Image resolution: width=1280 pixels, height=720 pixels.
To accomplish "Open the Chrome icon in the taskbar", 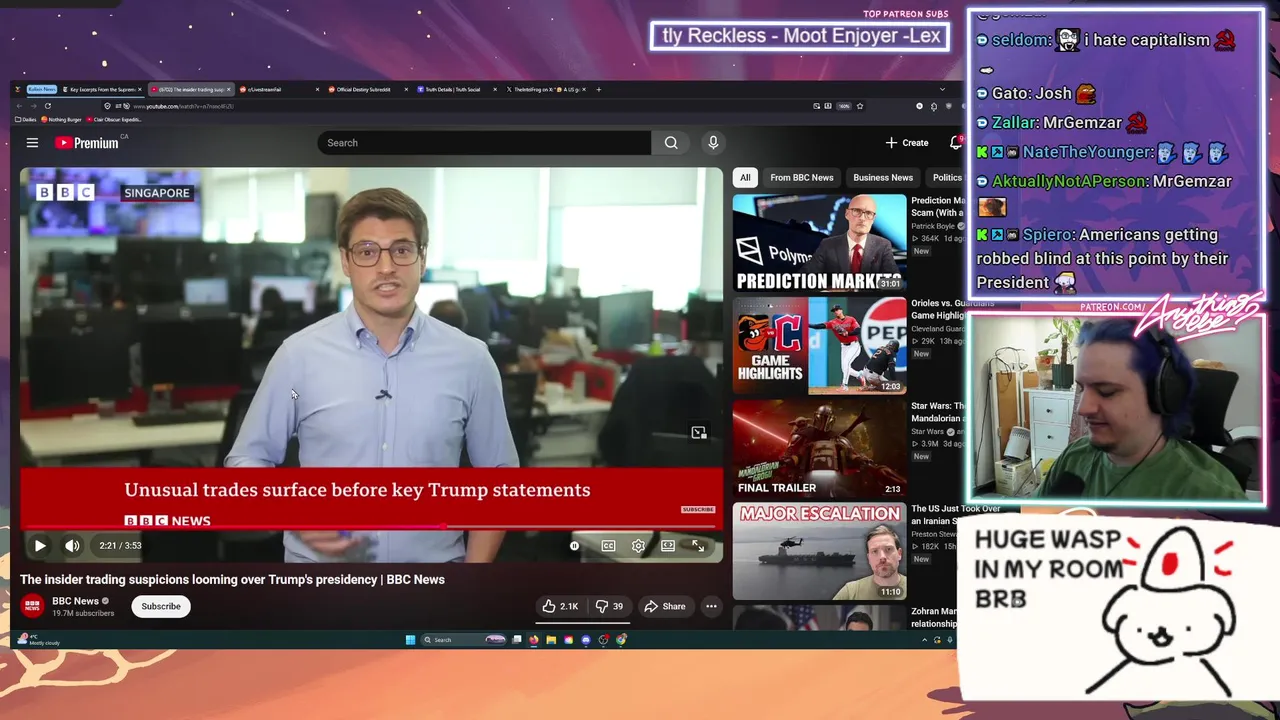I will point(621,640).
